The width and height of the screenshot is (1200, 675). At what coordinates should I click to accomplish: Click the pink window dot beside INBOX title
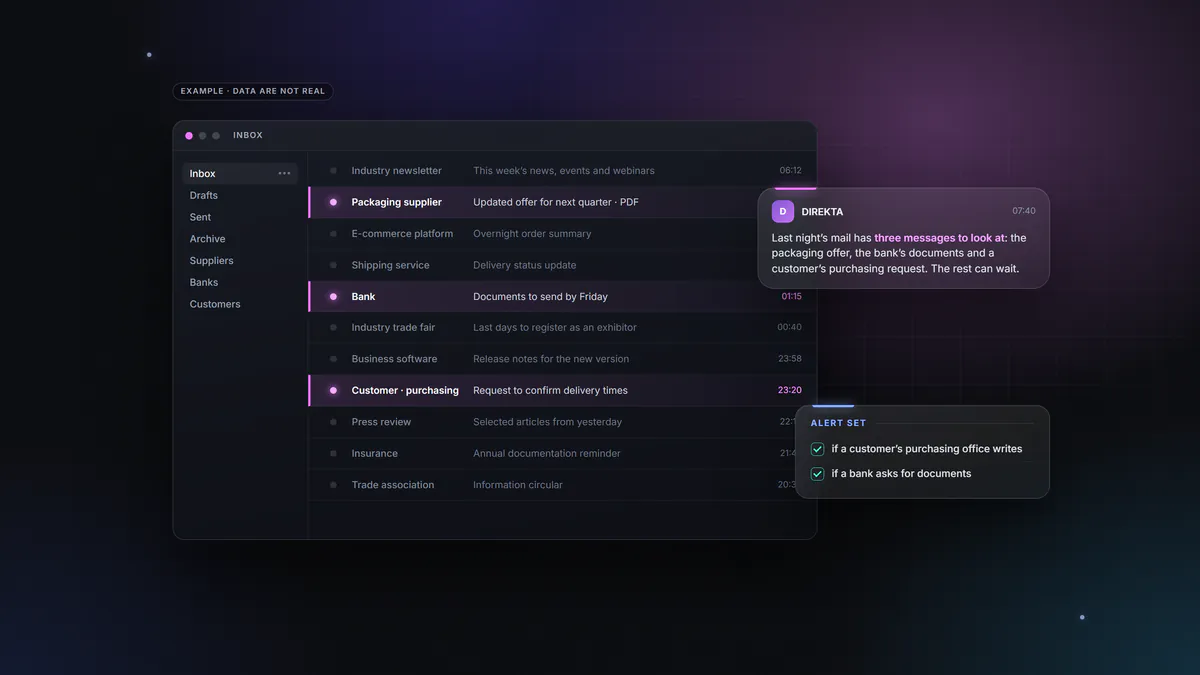[x=189, y=136]
